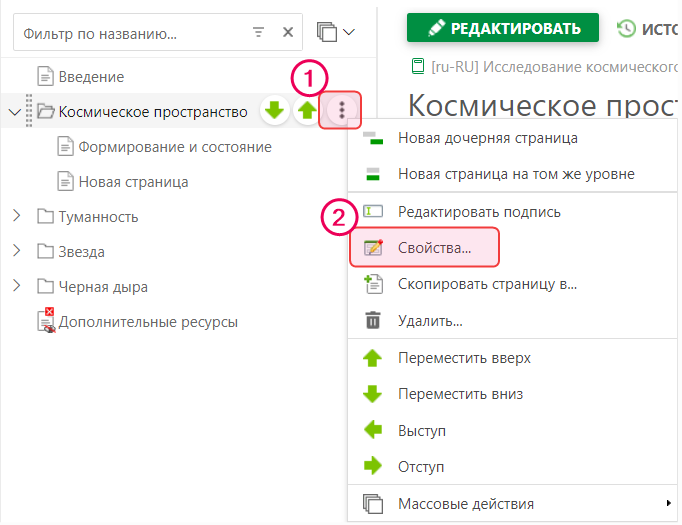This screenshot has height=525, width=682.
Task: Click the folder icon of Черная дыра
Action: [46, 286]
